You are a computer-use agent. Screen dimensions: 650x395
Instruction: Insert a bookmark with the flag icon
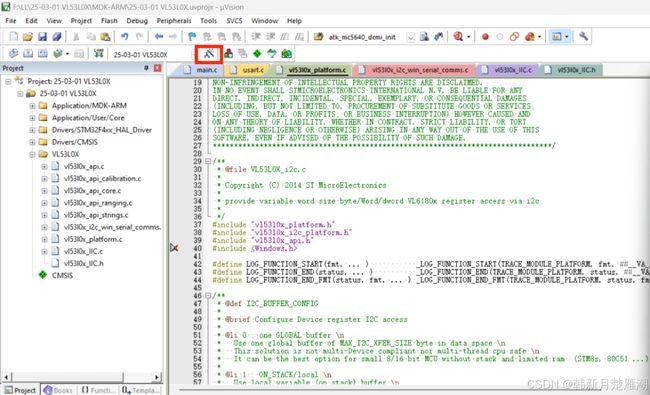[x=192, y=36]
